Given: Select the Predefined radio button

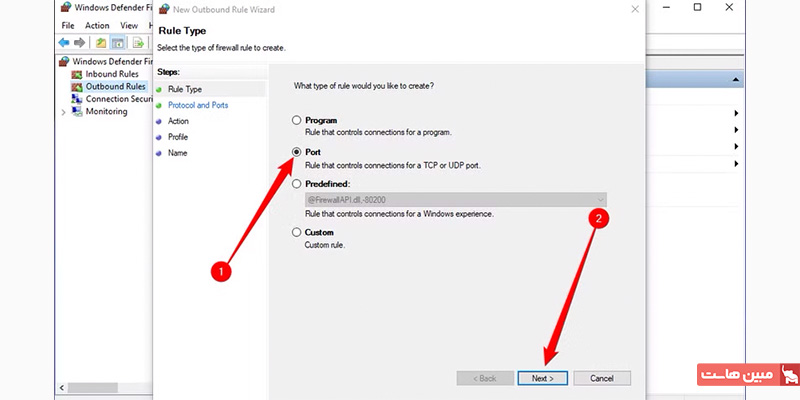Looking at the screenshot, I should click(x=296, y=184).
